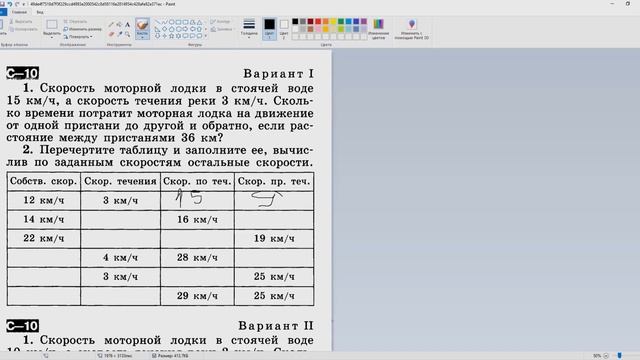Click Edit with Paint 3D button

411,29
